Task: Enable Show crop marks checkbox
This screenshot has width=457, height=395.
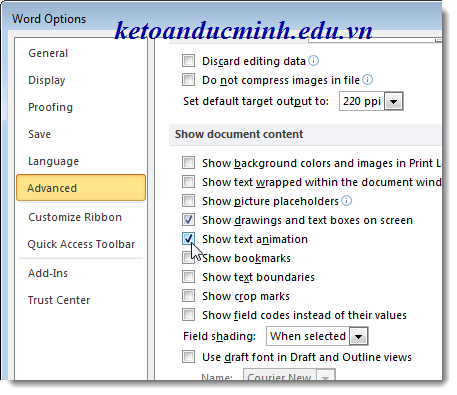Action: pyautogui.click(x=188, y=296)
